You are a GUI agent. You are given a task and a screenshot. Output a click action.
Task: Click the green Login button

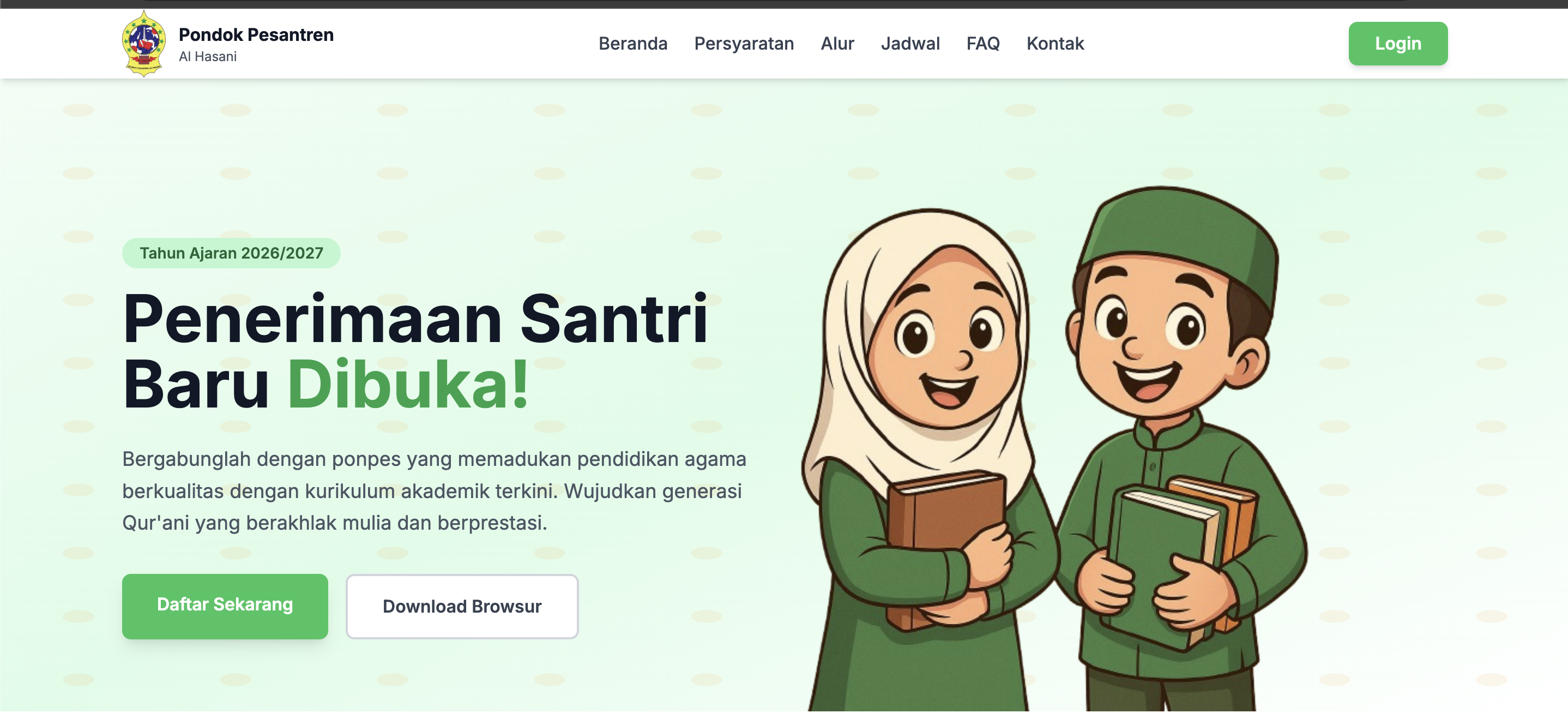click(x=1397, y=44)
